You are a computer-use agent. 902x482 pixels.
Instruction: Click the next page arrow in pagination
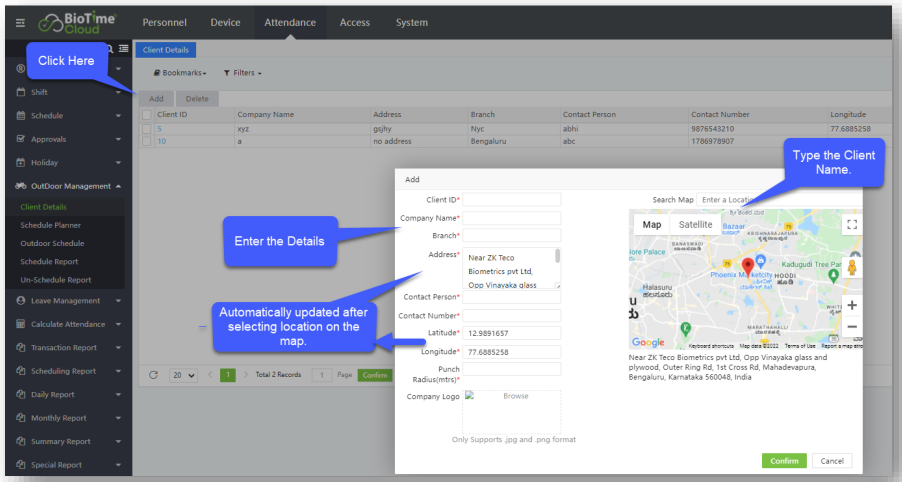[x=246, y=375]
